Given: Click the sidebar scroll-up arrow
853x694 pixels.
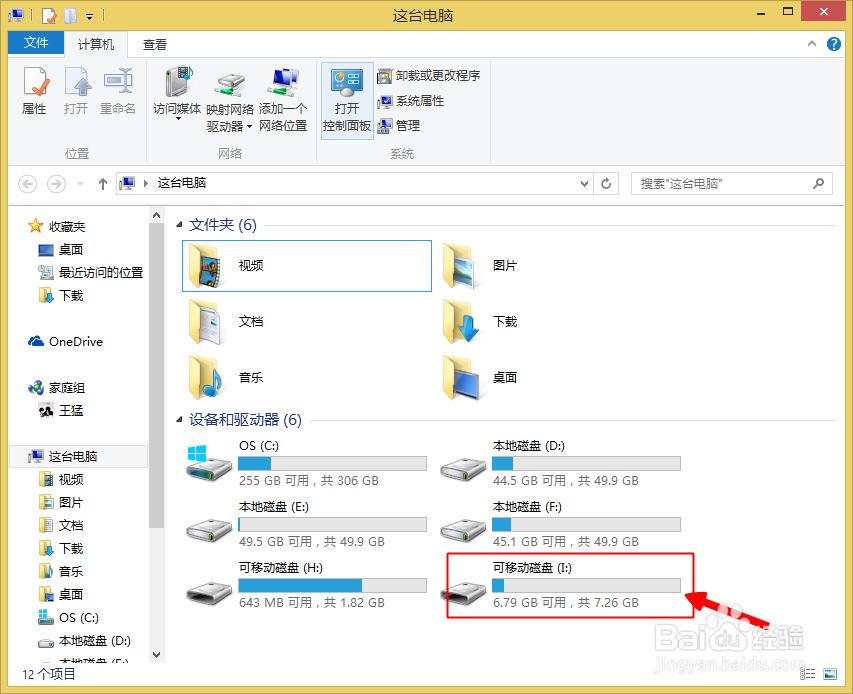Looking at the screenshot, I should pos(157,215).
